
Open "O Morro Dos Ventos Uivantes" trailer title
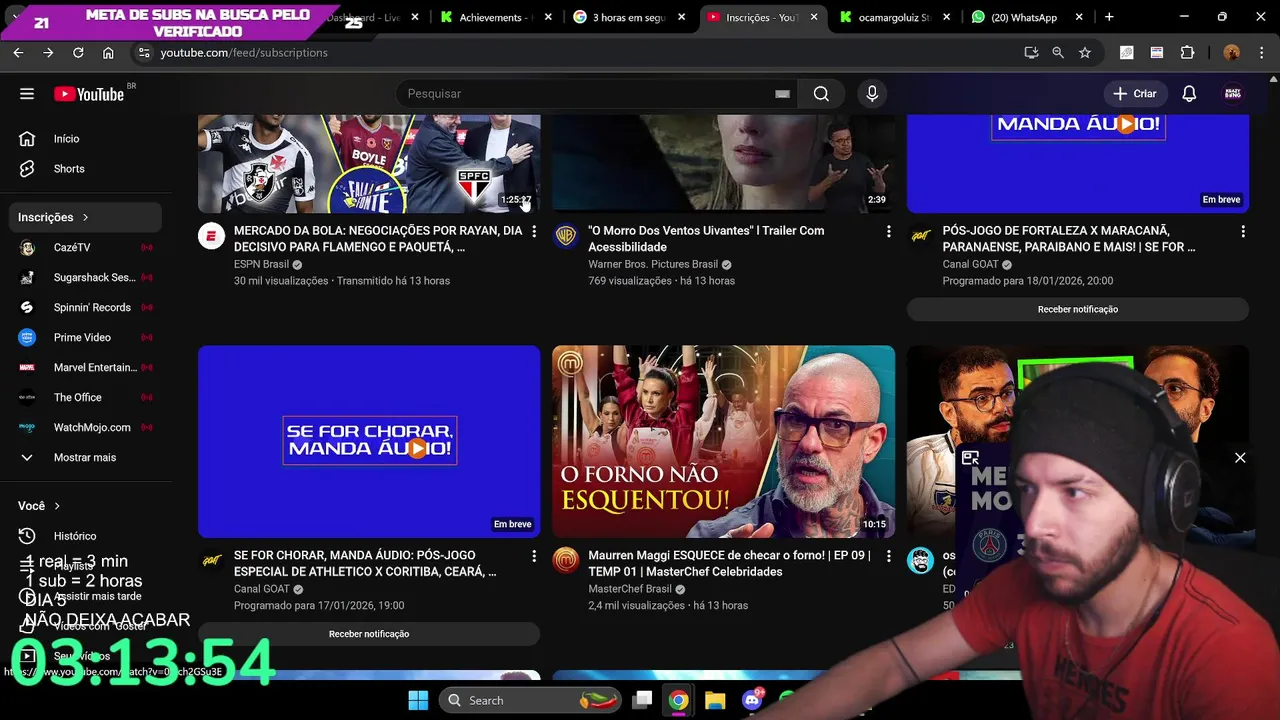706,239
